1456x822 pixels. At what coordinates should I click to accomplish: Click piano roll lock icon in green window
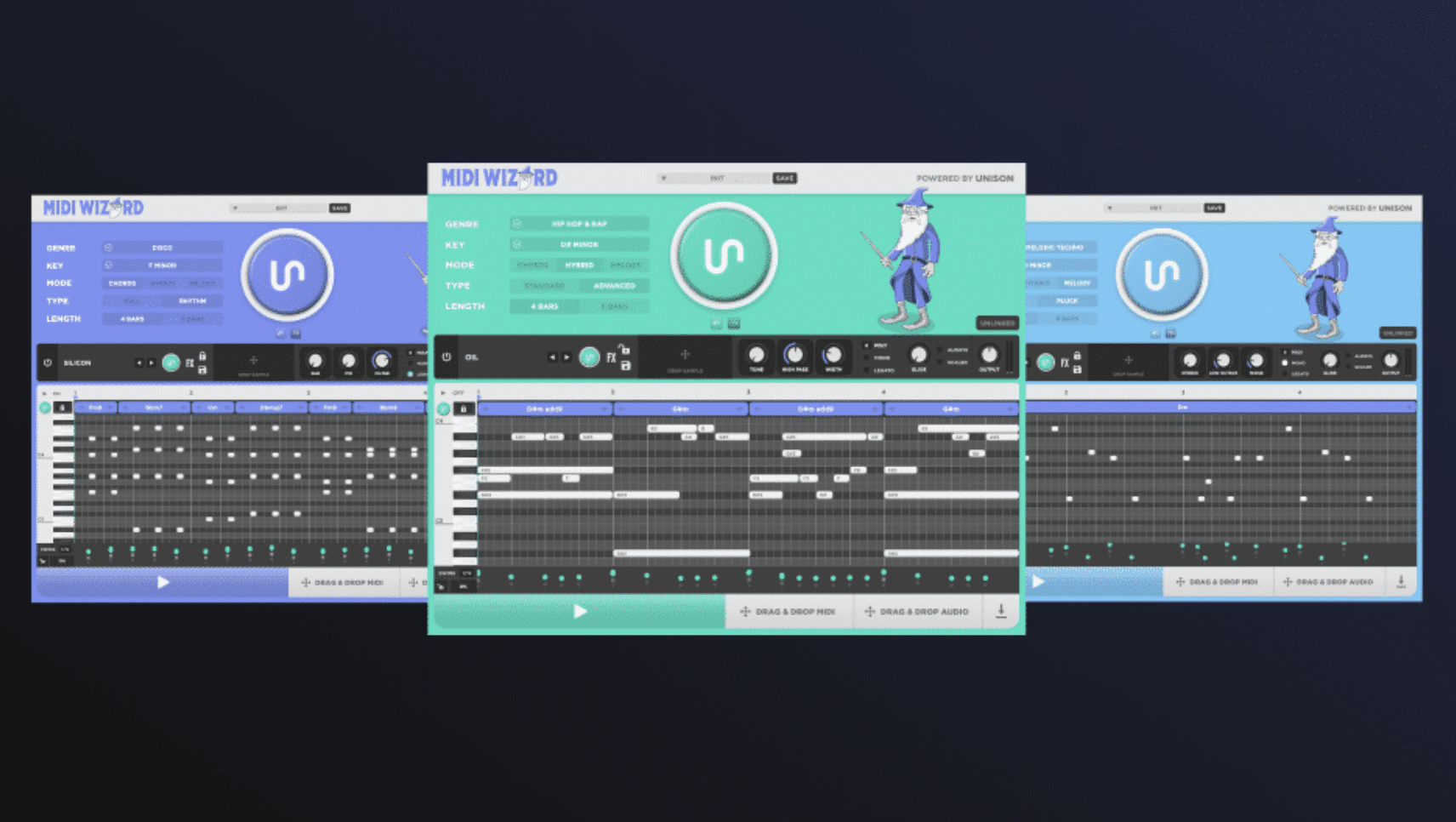click(464, 409)
